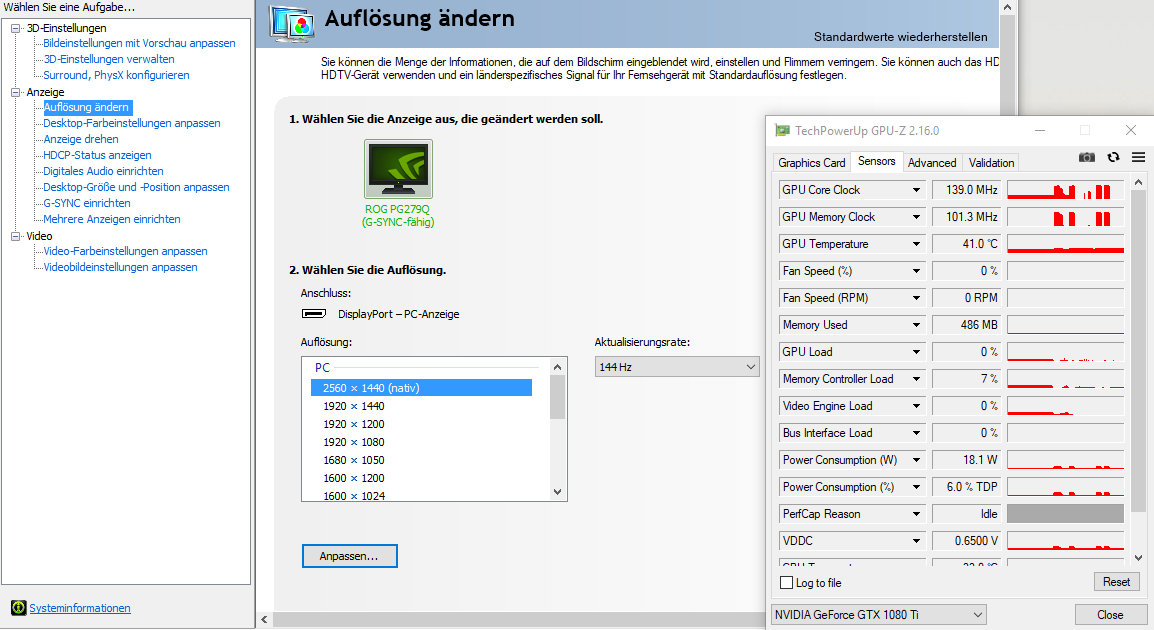
Task: Select Auflösung ändern in the tree
Action: point(86,107)
